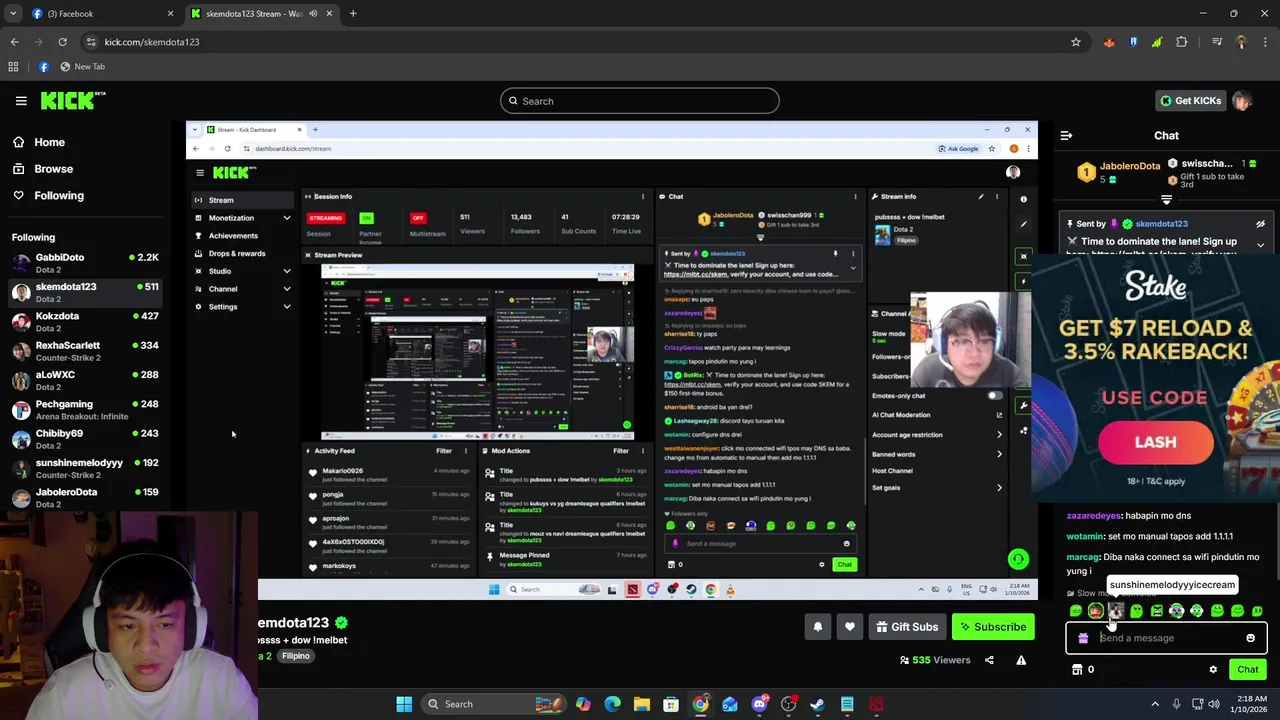The height and width of the screenshot is (720, 1280).
Task: Click the KICK logo
Action: click(x=72, y=100)
